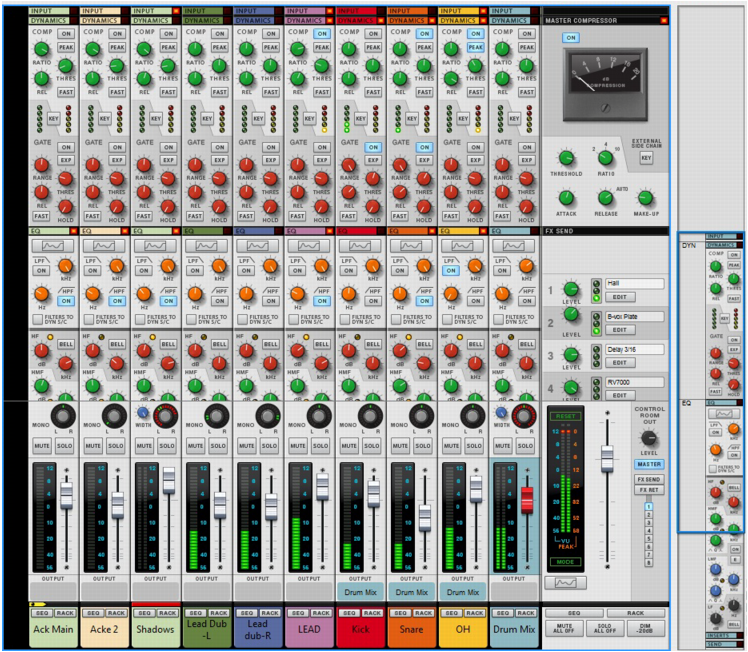This screenshot has height=652, width=748.
Task: Click the control room level knob
Action: [x=649, y=437]
